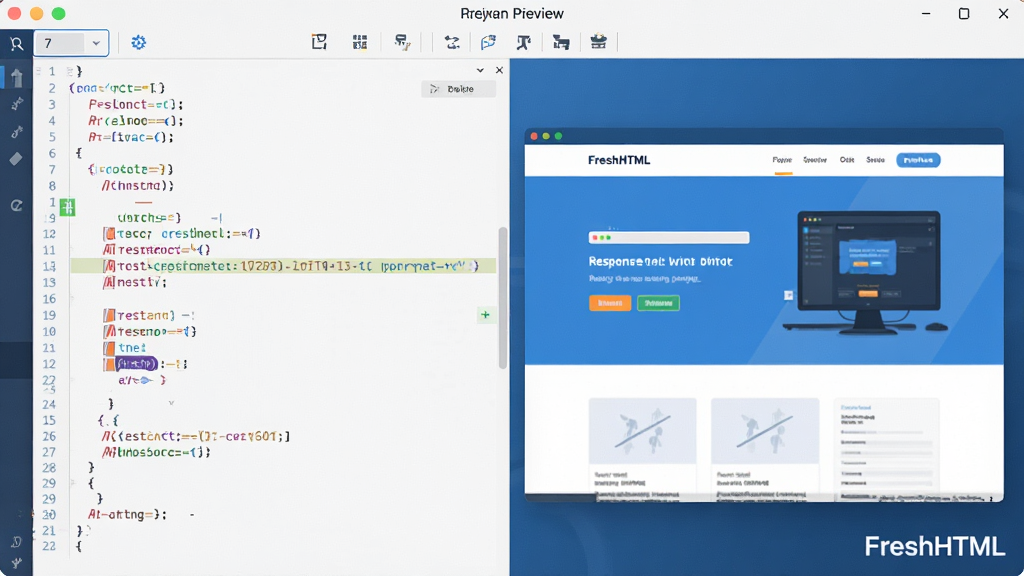Click the fold marker on line 1
Image resolution: width=1024 pixels, height=576 pixels.
point(69,71)
